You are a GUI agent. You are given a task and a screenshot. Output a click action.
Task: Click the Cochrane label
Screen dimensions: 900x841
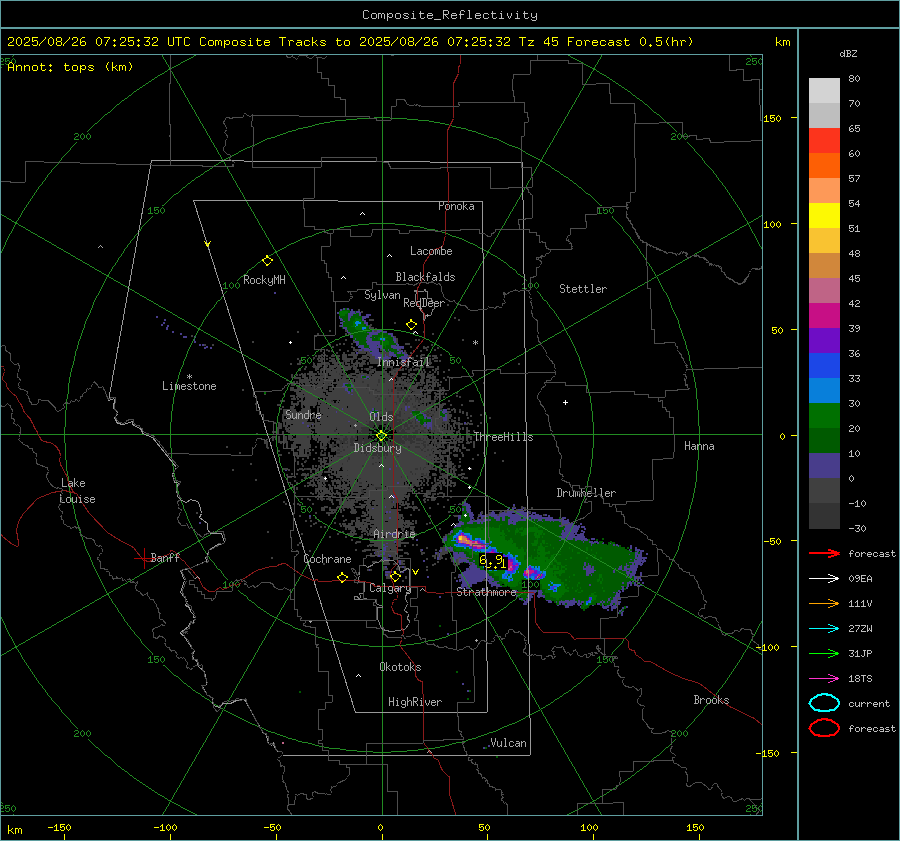pos(327,559)
